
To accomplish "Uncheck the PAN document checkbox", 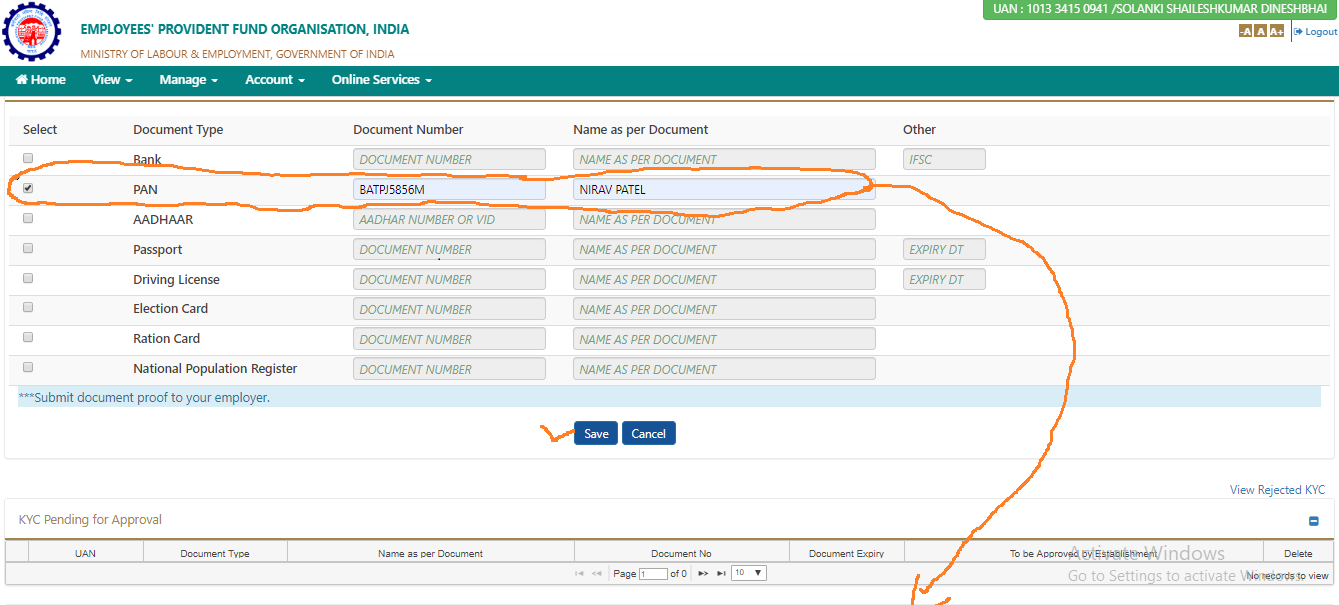I will 28,187.
